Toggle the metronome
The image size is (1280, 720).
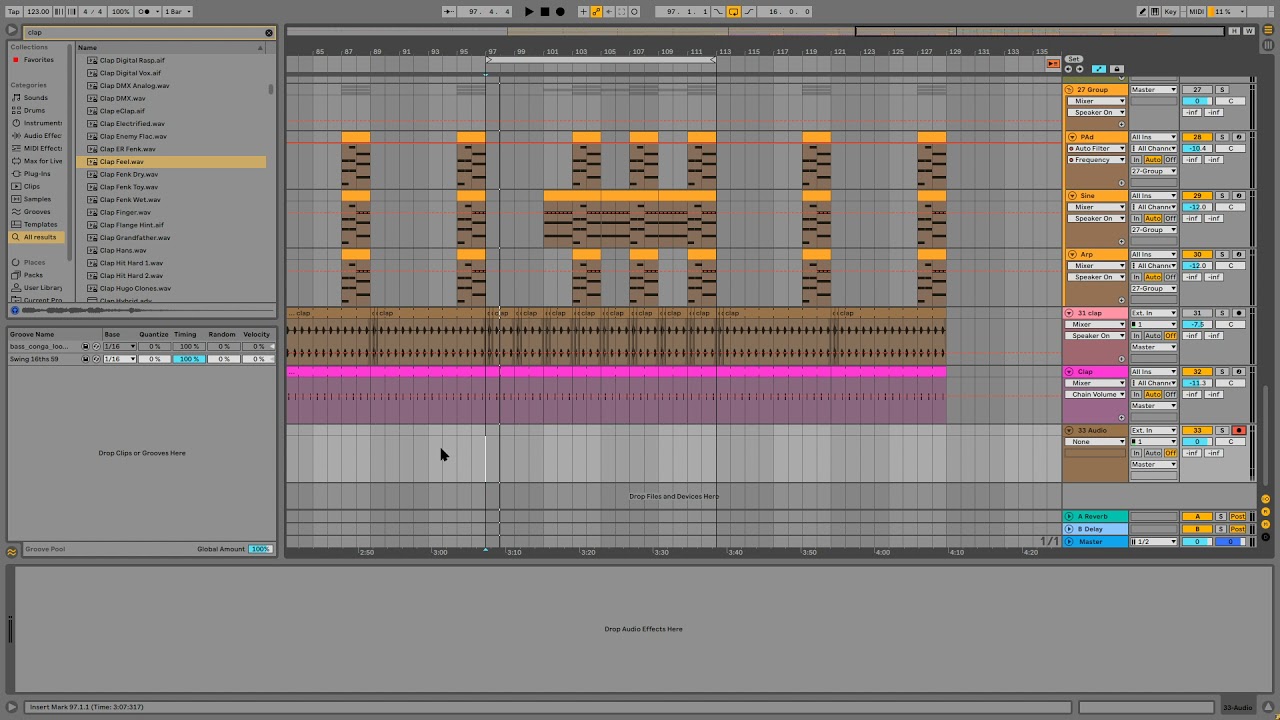(x=146, y=12)
